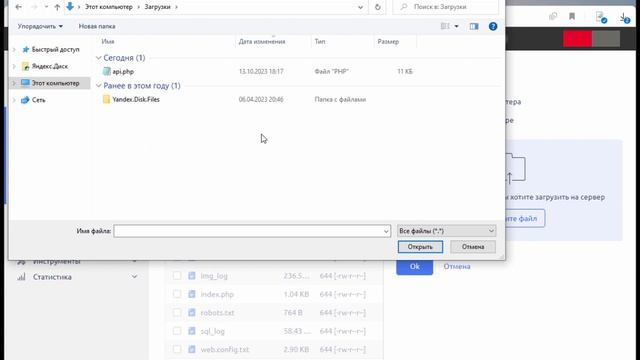
Task: Collapse the Сегодня (1) group
Action: click(98, 58)
